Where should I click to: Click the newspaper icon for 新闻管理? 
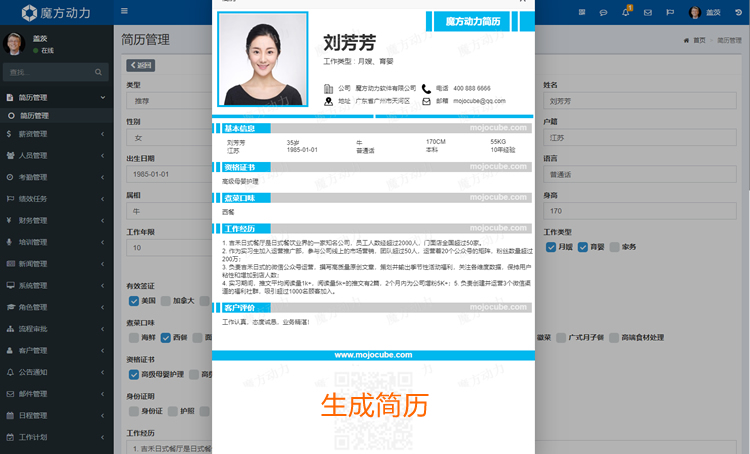(11, 264)
